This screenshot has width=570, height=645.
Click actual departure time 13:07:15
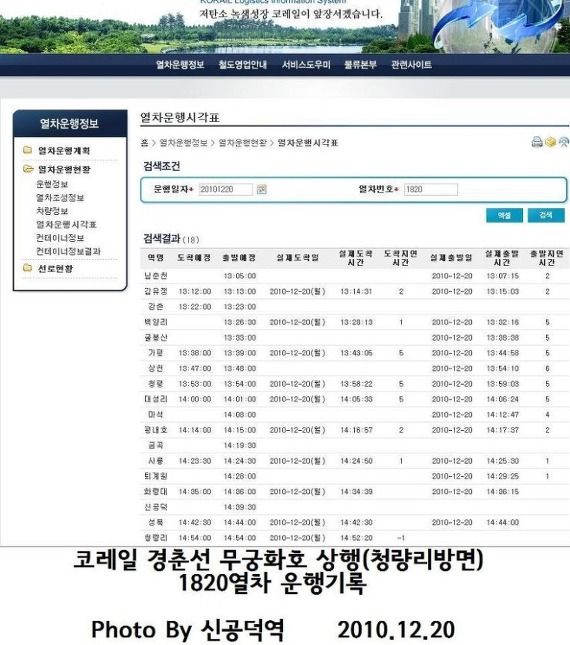pos(503,276)
